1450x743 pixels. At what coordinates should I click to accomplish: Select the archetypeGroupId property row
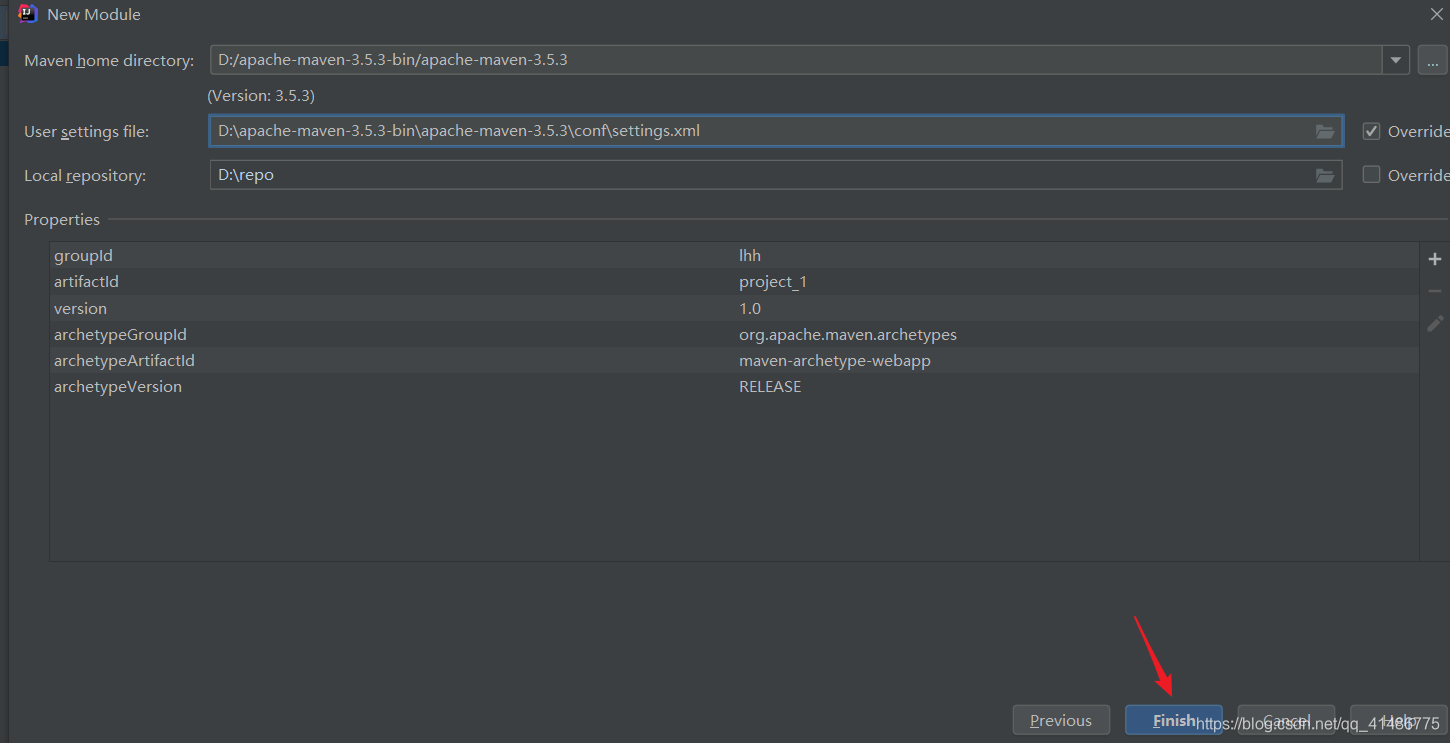(735, 334)
